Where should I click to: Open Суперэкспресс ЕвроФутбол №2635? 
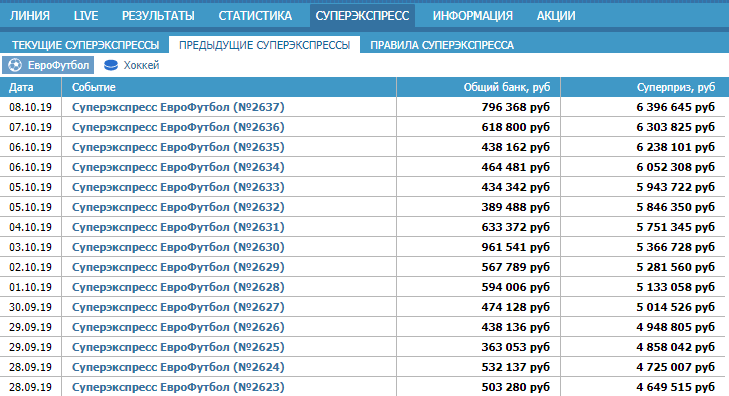[x=178, y=147]
